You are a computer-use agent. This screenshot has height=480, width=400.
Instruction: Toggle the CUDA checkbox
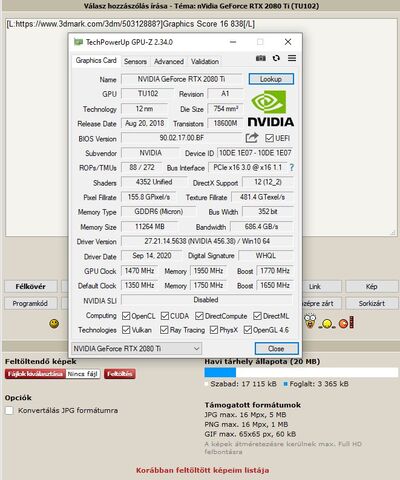[x=165, y=316]
